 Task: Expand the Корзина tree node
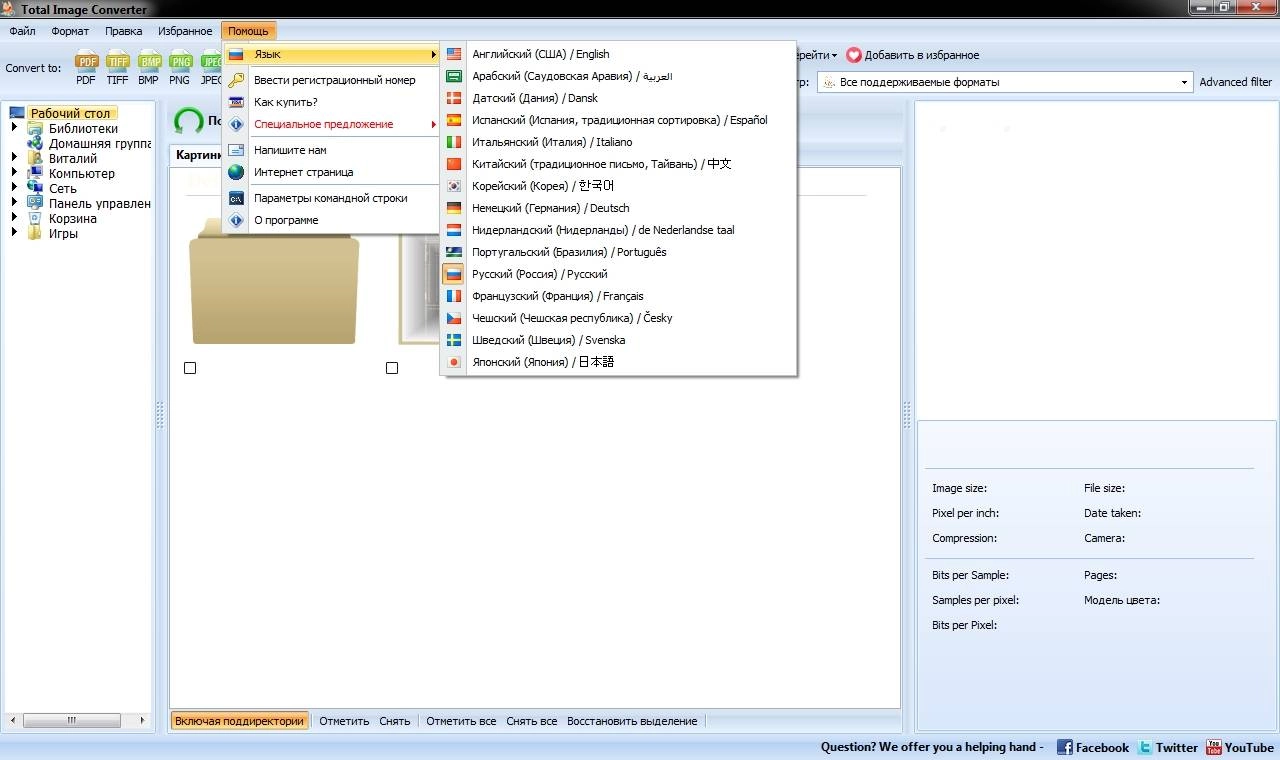(x=15, y=218)
